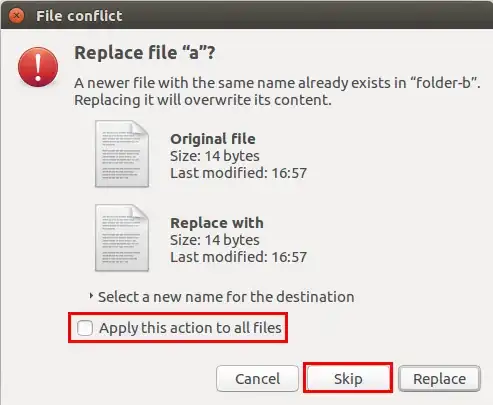Image resolution: width=493 pixels, height=405 pixels.
Task: Click the 'Replace file "a"?' heading
Action: (x=145, y=53)
